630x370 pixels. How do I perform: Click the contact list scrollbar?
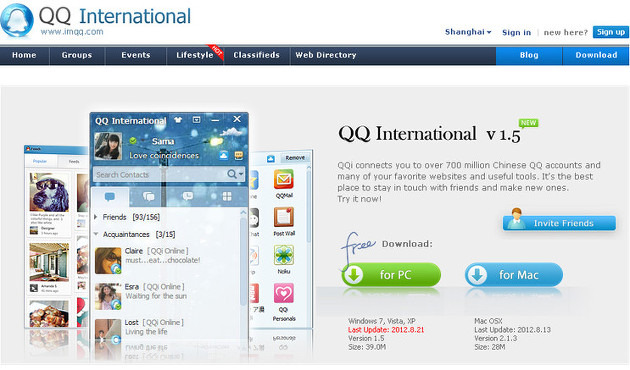click(x=243, y=261)
